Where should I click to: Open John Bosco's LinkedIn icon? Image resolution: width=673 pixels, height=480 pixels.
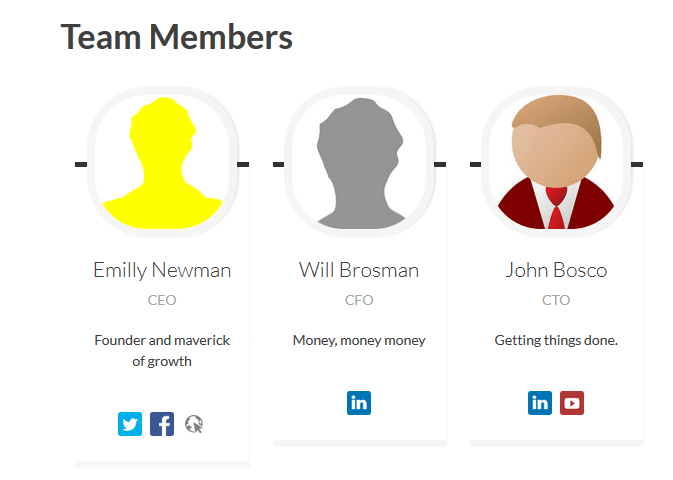[540, 403]
